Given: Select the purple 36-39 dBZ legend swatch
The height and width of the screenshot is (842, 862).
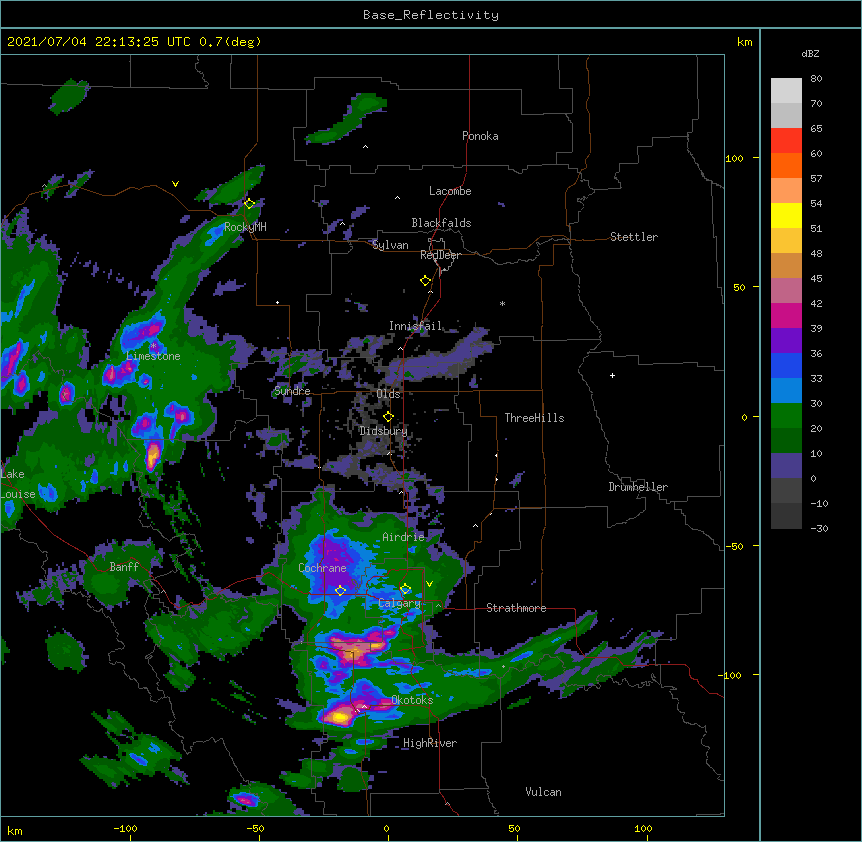Looking at the screenshot, I should pyautogui.click(x=786, y=341).
